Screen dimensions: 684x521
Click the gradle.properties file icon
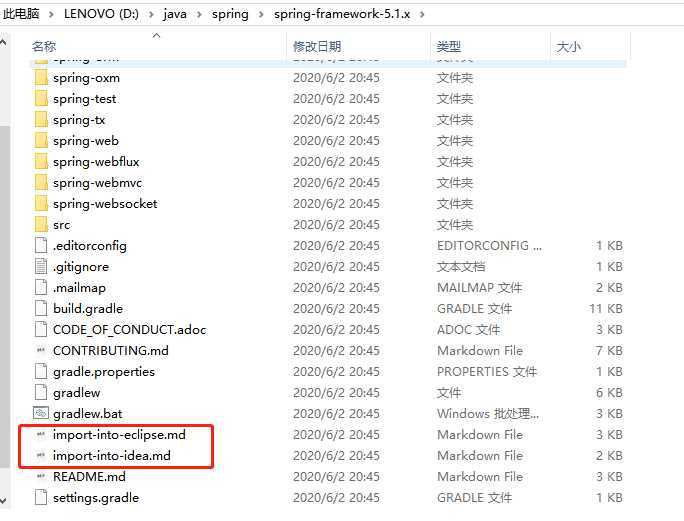point(41,371)
